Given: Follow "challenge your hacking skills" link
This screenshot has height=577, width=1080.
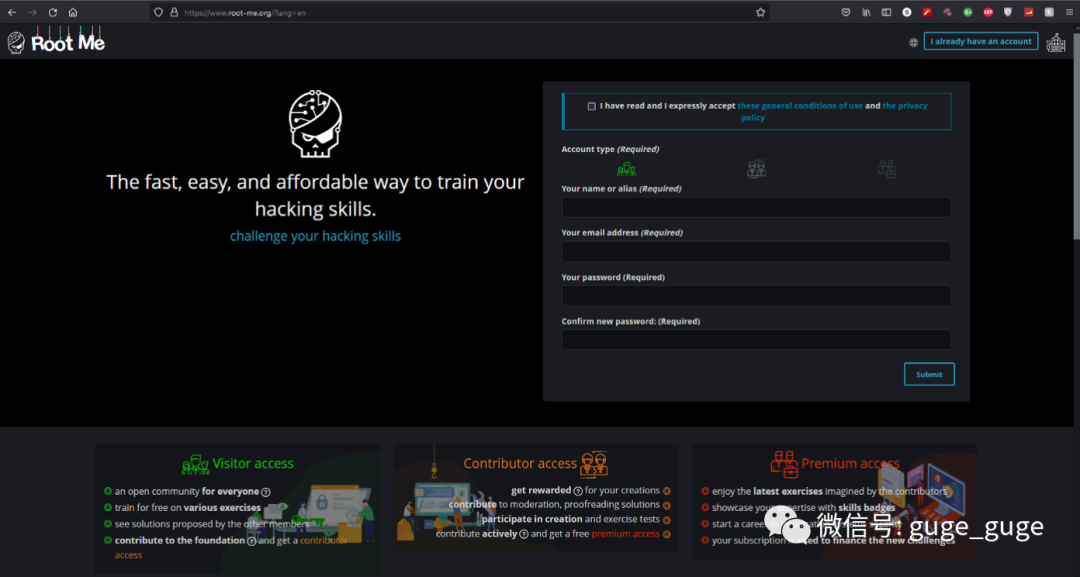Looking at the screenshot, I should (315, 236).
